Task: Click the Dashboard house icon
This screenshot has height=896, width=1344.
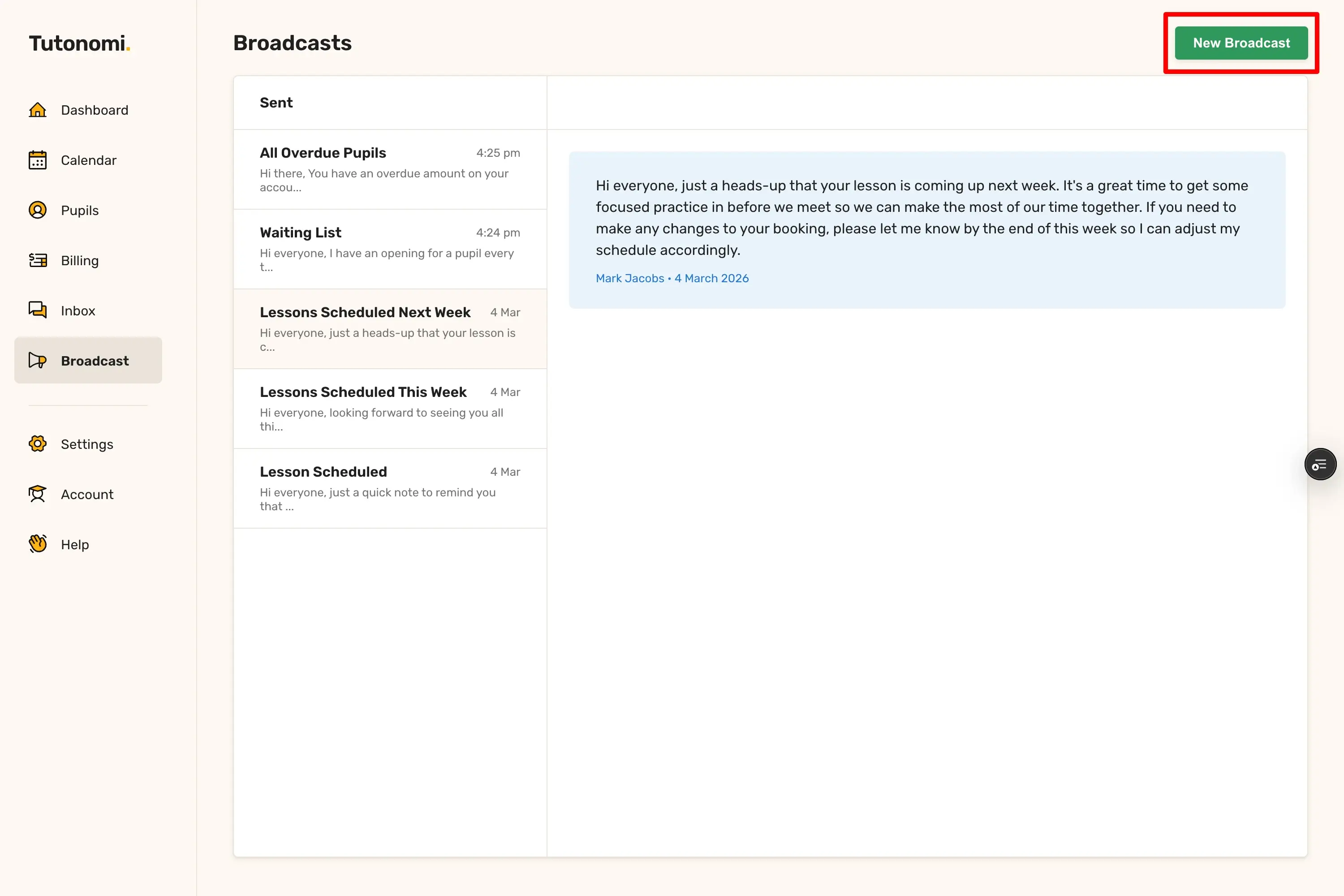Action: 38,110
